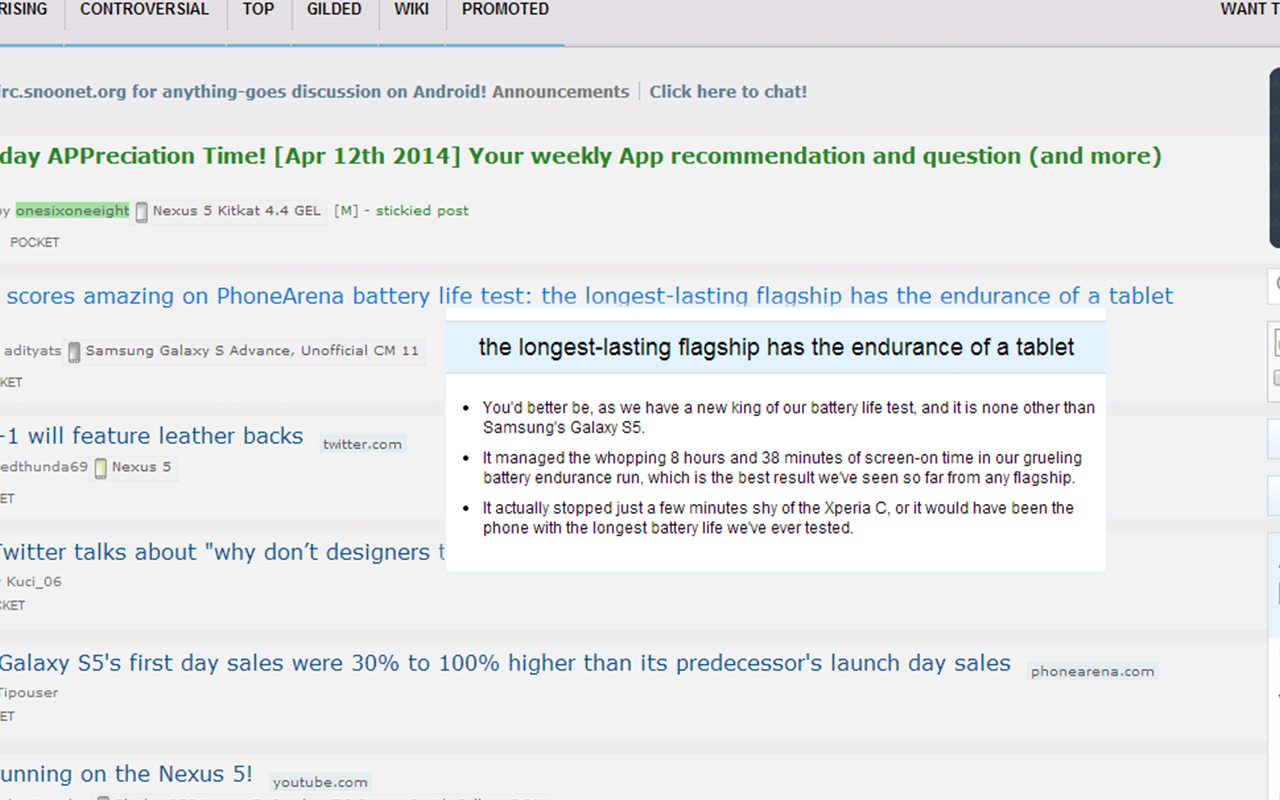Open the 'running on the Nexus 5!' post
Viewport: 1280px width, 800px height.
point(127,774)
